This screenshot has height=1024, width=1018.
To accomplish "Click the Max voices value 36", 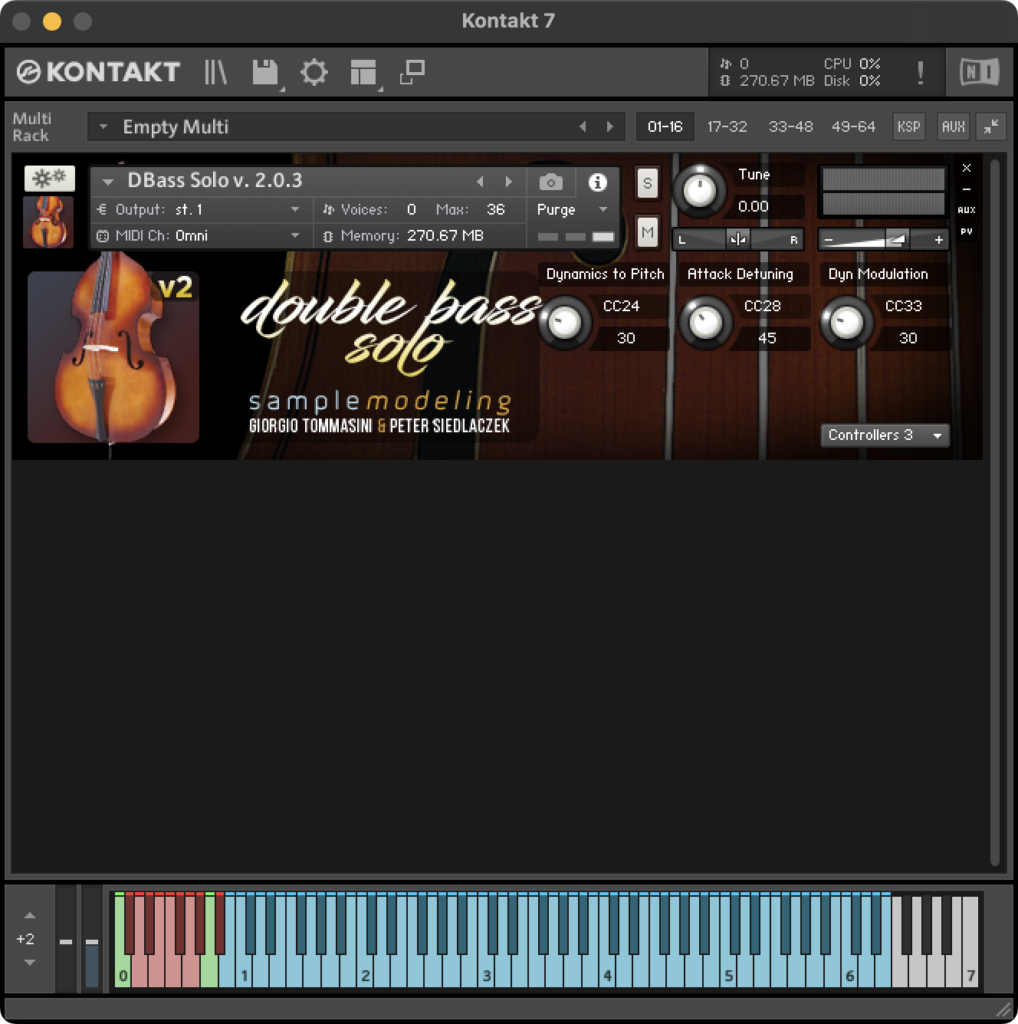I will pyautogui.click(x=496, y=210).
